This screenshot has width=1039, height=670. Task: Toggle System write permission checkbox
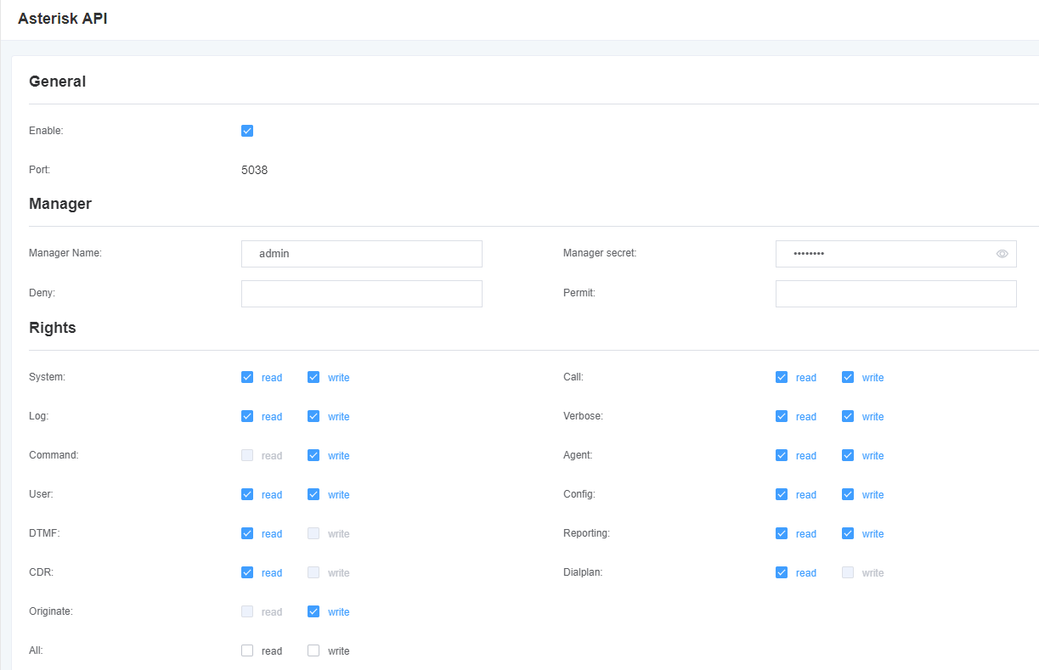[x=313, y=377]
